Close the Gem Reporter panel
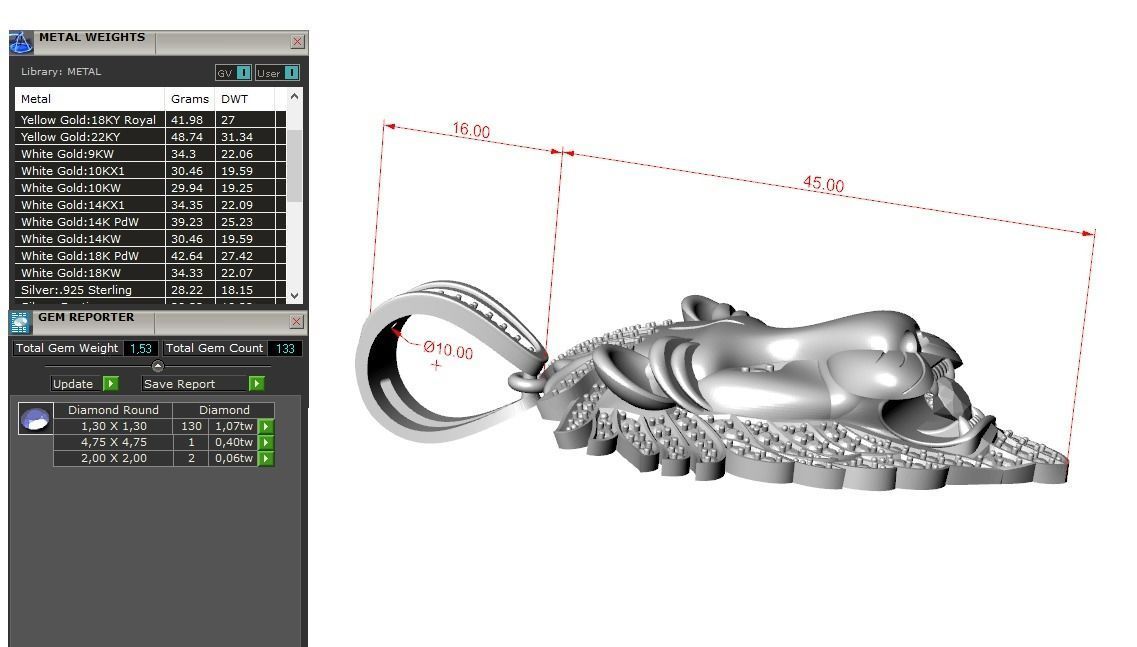This screenshot has width=1137, height=647. [x=297, y=321]
